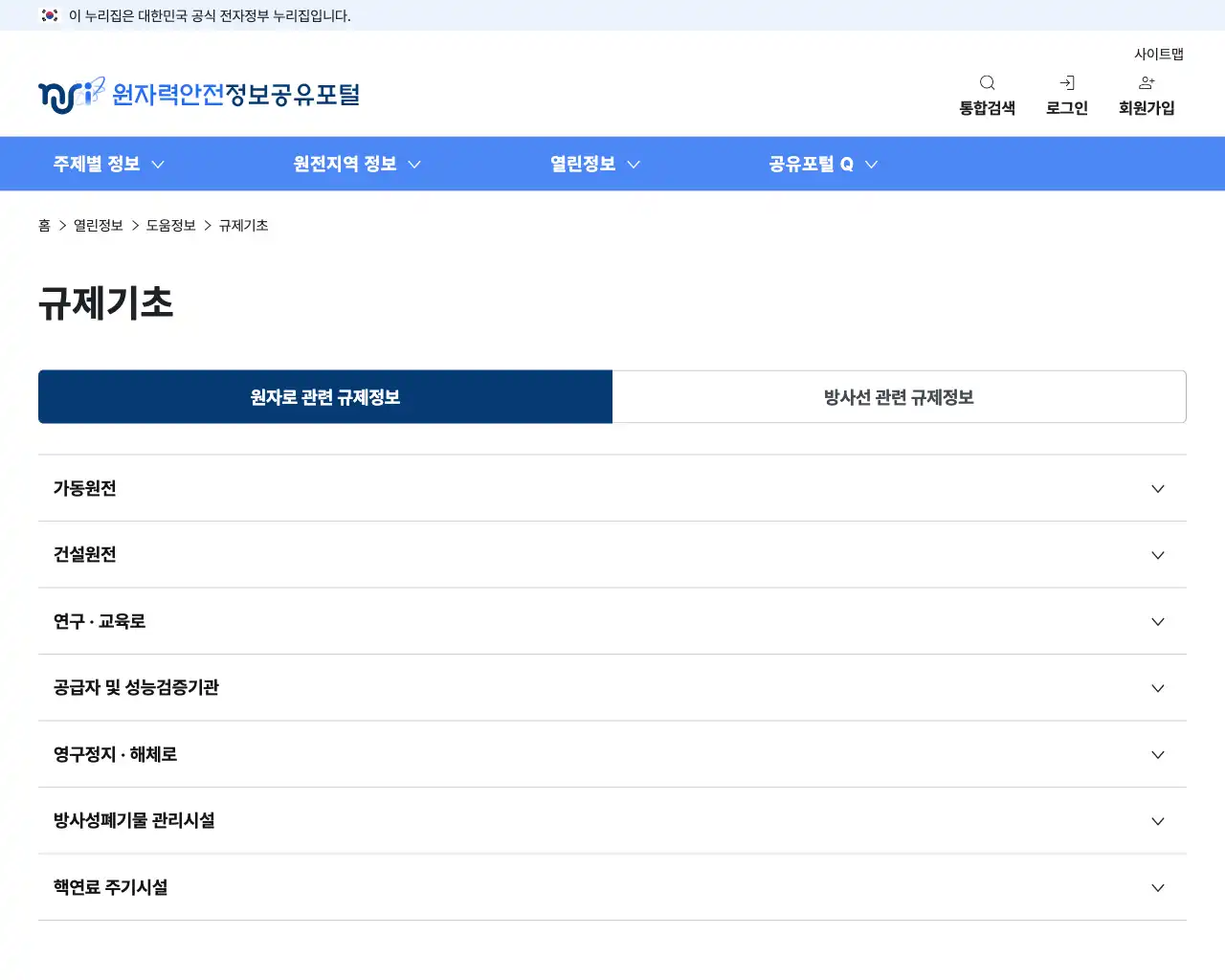Click the Korean flag icon in the banner
The image size is (1225, 980).
(47, 15)
